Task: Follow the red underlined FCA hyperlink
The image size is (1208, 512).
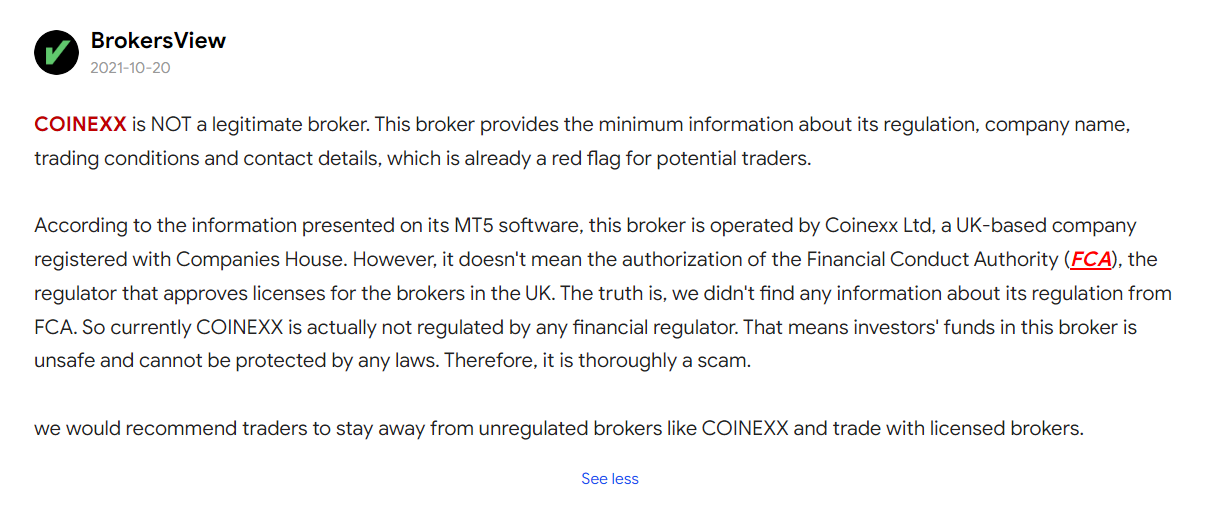Action: pyautogui.click(x=1091, y=260)
